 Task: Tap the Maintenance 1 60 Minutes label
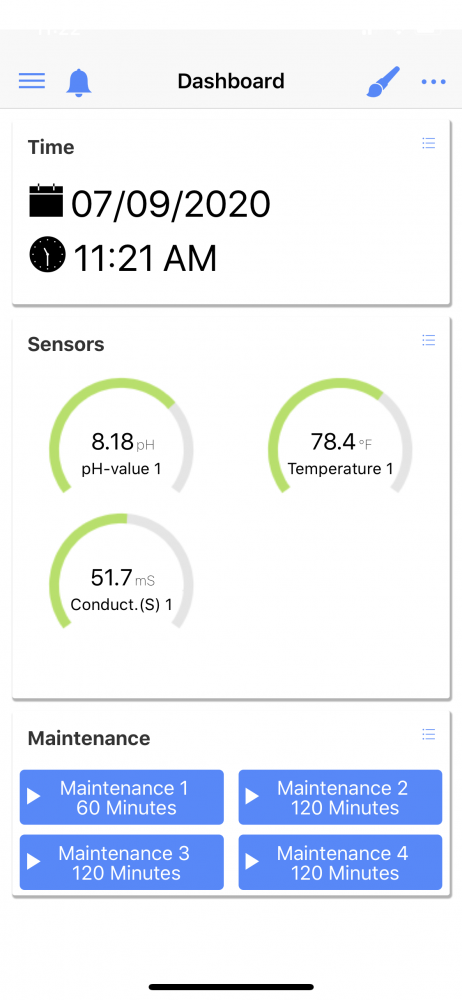[x=124, y=797]
